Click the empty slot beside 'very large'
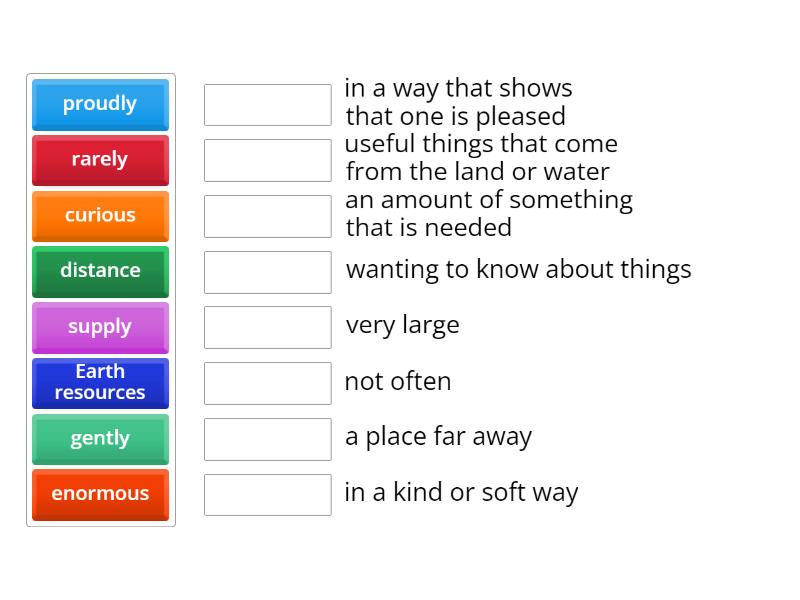This screenshot has width=800, height=600. (x=267, y=327)
